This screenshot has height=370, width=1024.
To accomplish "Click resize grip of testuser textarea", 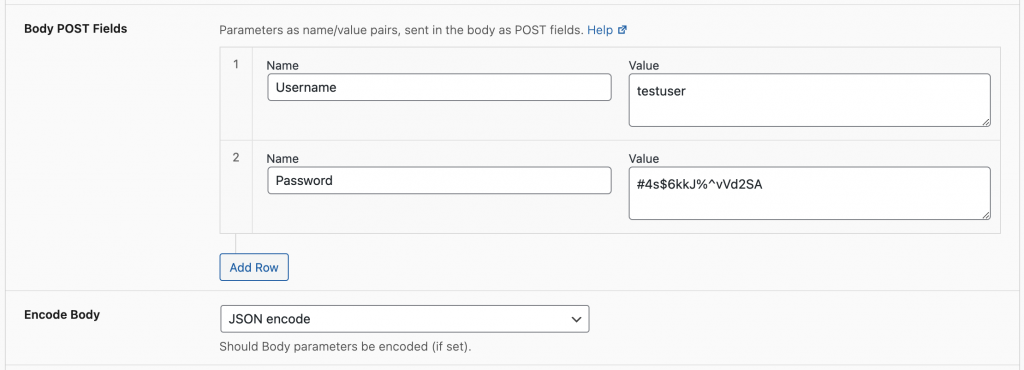I will coord(985,121).
